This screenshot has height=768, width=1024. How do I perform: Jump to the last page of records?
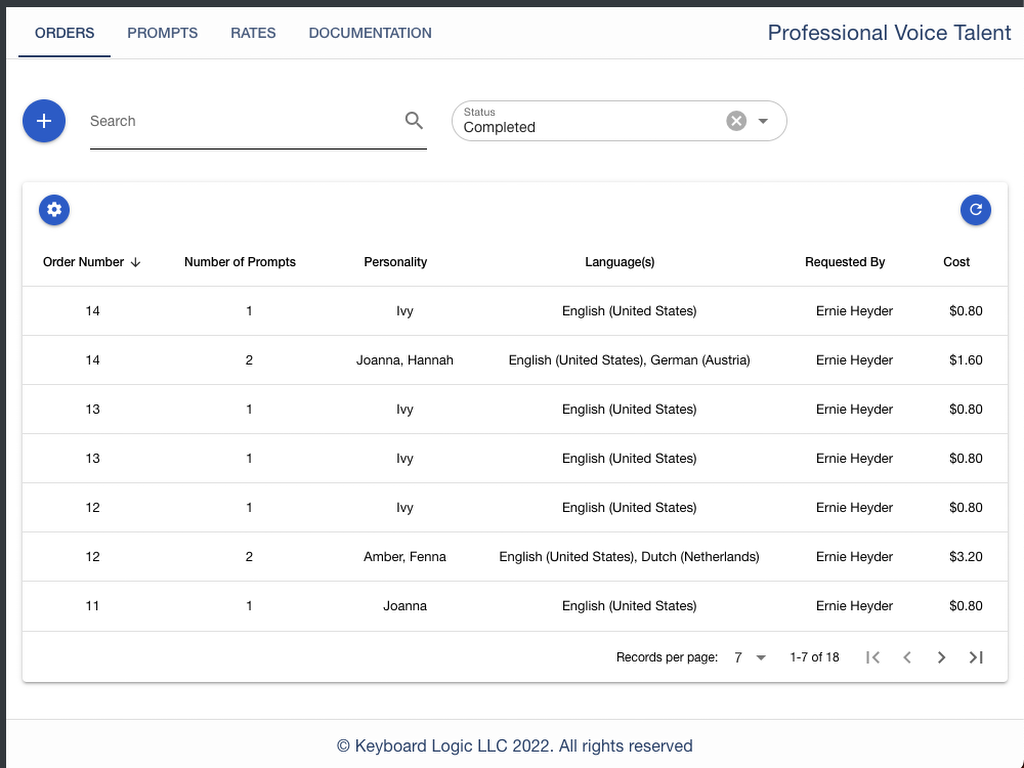(x=976, y=657)
